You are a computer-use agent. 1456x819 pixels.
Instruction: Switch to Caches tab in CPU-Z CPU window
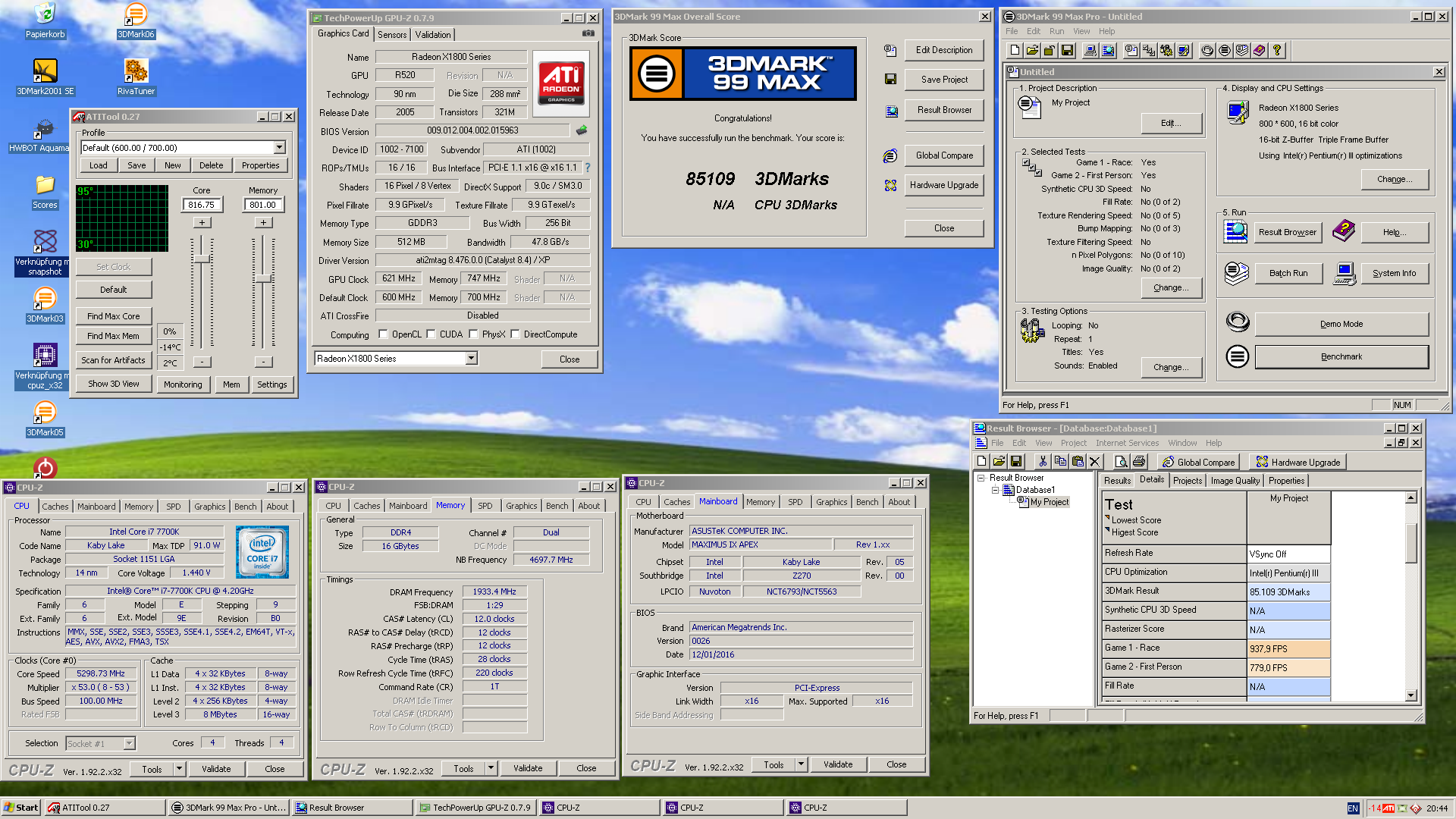[x=55, y=507]
